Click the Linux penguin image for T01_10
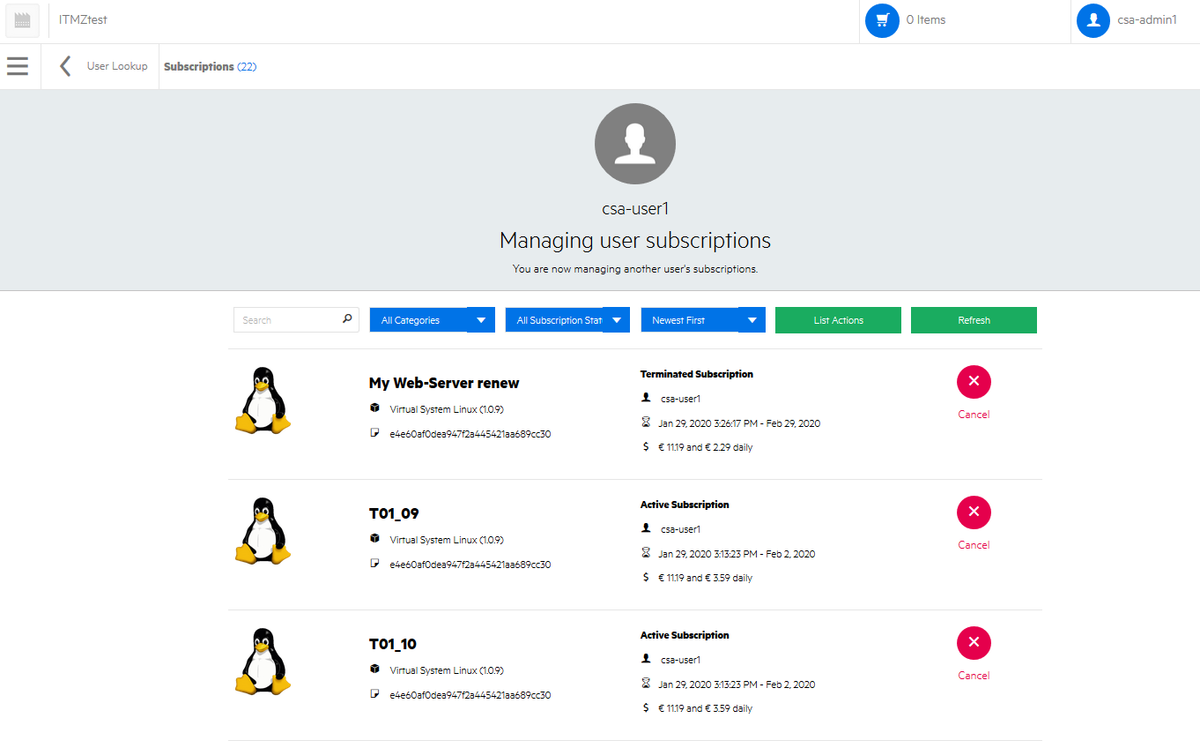Image resolution: width=1200 pixels, height=748 pixels. [262, 662]
